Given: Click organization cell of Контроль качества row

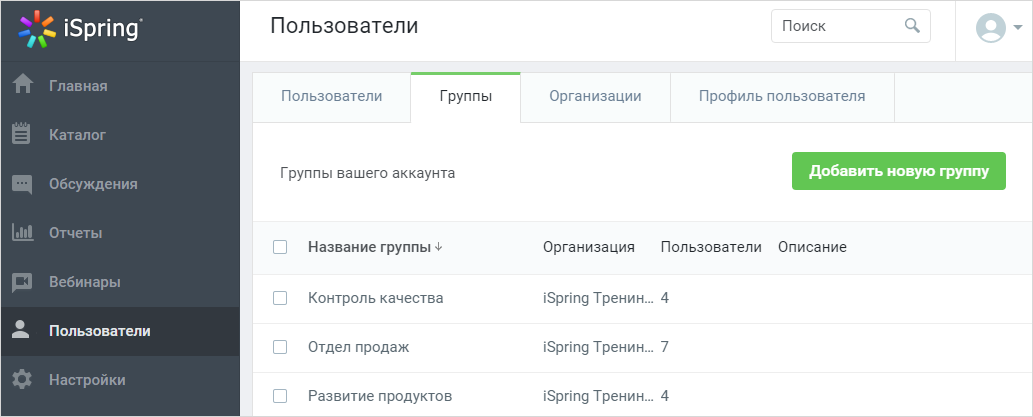Looking at the screenshot, I should [599, 298].
